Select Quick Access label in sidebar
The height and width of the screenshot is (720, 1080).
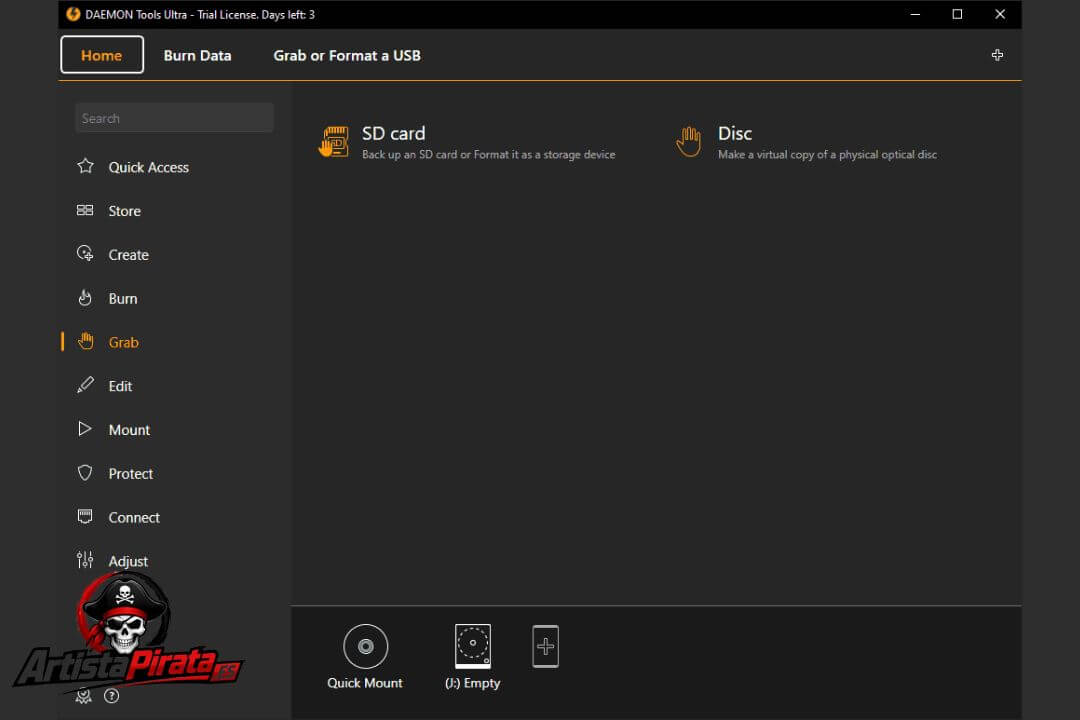[x=148, y=167]
